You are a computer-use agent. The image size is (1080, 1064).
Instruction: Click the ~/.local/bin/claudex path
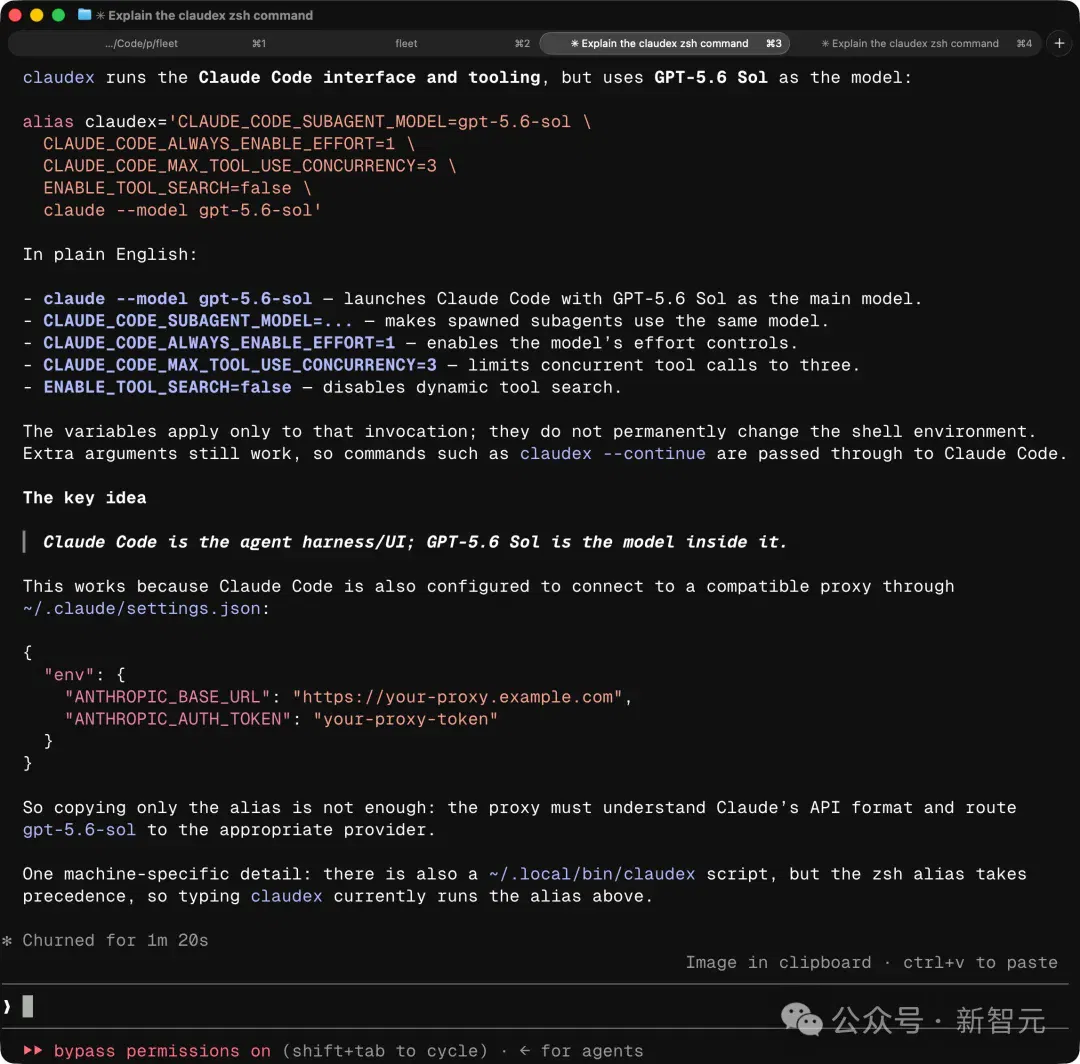pos(592,874)
